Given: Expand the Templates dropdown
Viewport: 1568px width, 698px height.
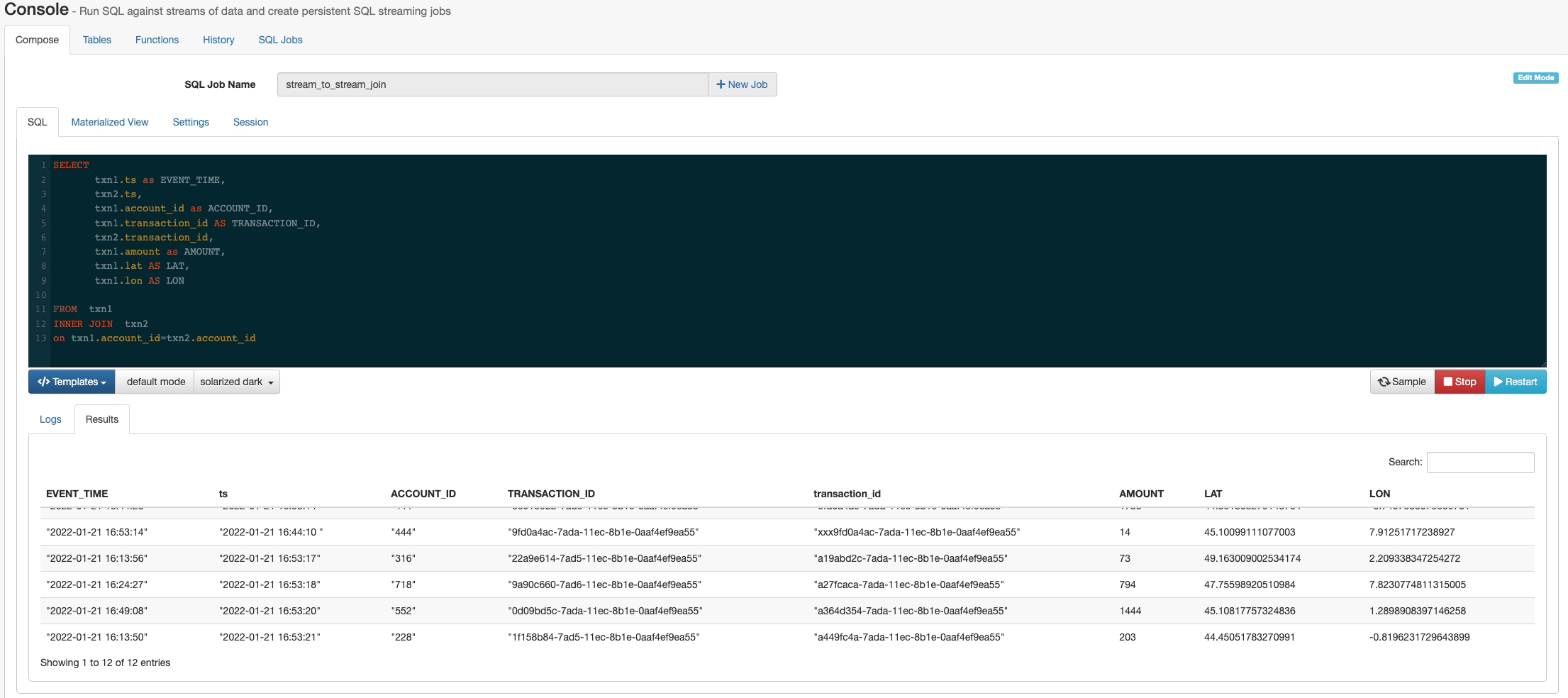Looking at the screenshot, I should 72,382.
